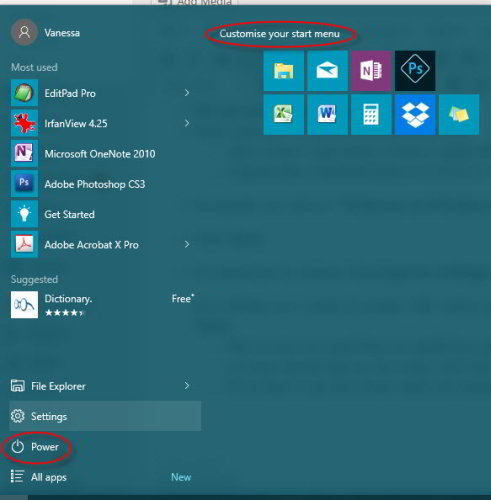Click the IrfanView red icon

(x=24, y=123)
